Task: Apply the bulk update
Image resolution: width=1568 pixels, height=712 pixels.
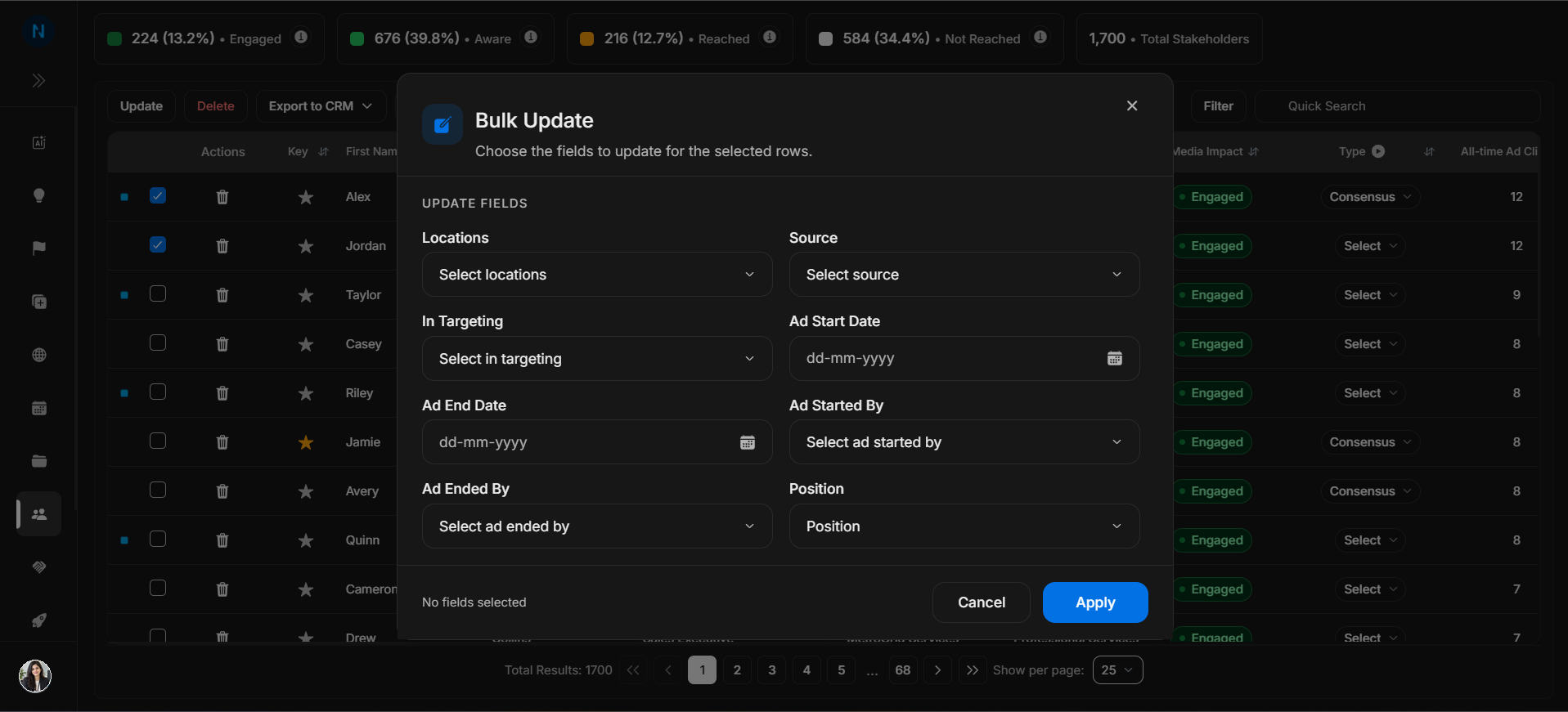Action: pos(1095,602)
